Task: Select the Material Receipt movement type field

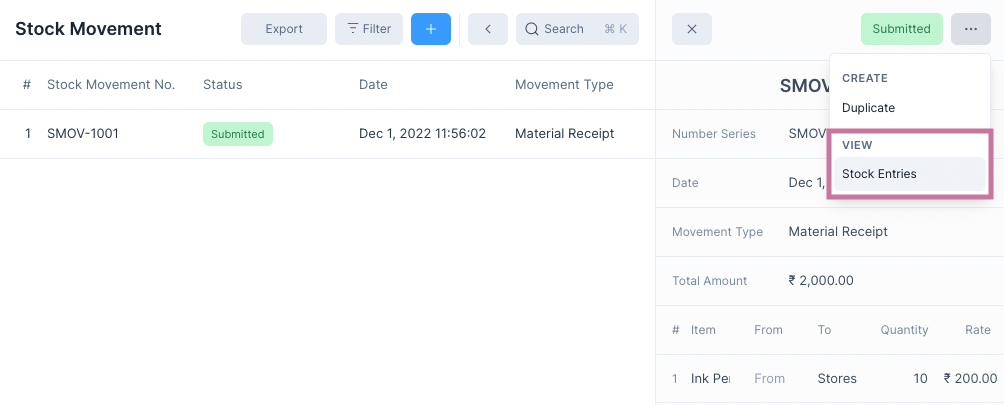Action: 838,232
